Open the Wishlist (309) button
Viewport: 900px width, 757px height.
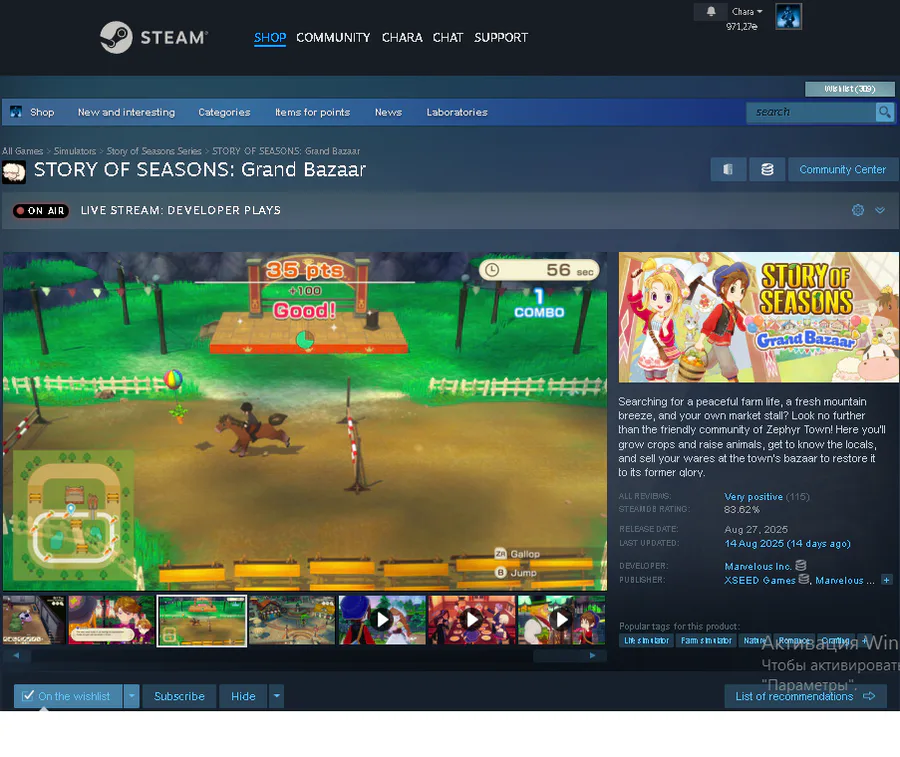[x=849, y=89]
